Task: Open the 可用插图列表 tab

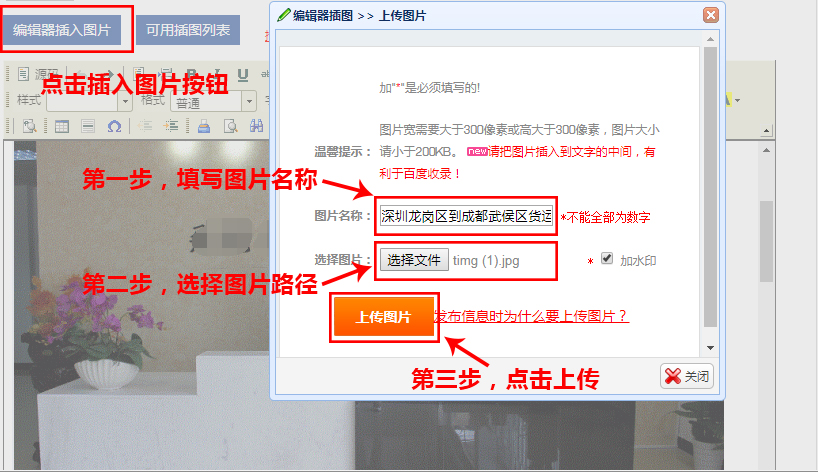Action: (188, 30)
